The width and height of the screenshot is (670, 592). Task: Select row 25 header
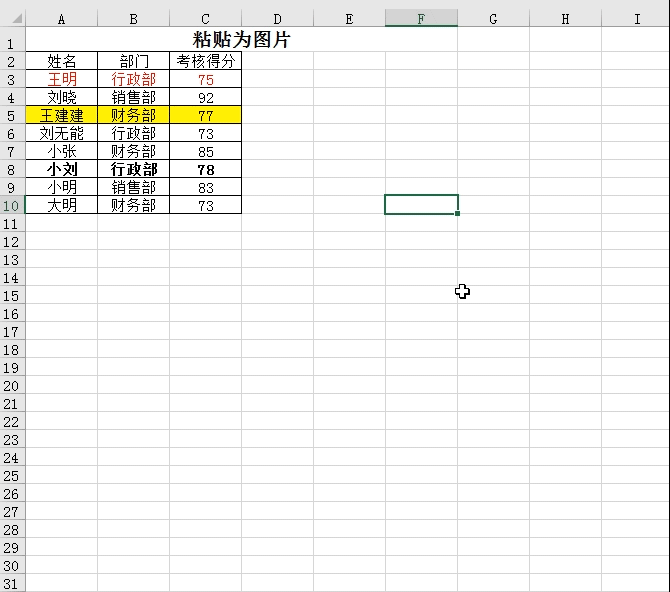[12, 475]
